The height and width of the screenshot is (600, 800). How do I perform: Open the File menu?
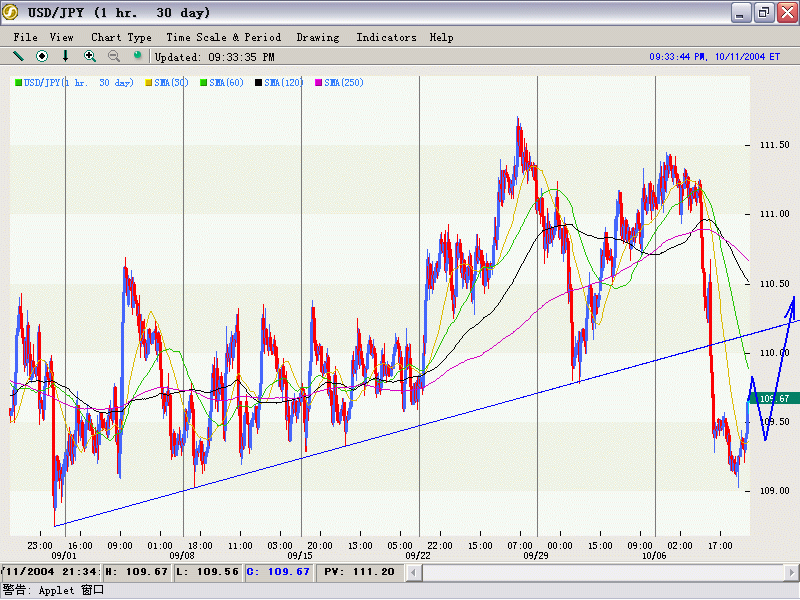point(25,37)
